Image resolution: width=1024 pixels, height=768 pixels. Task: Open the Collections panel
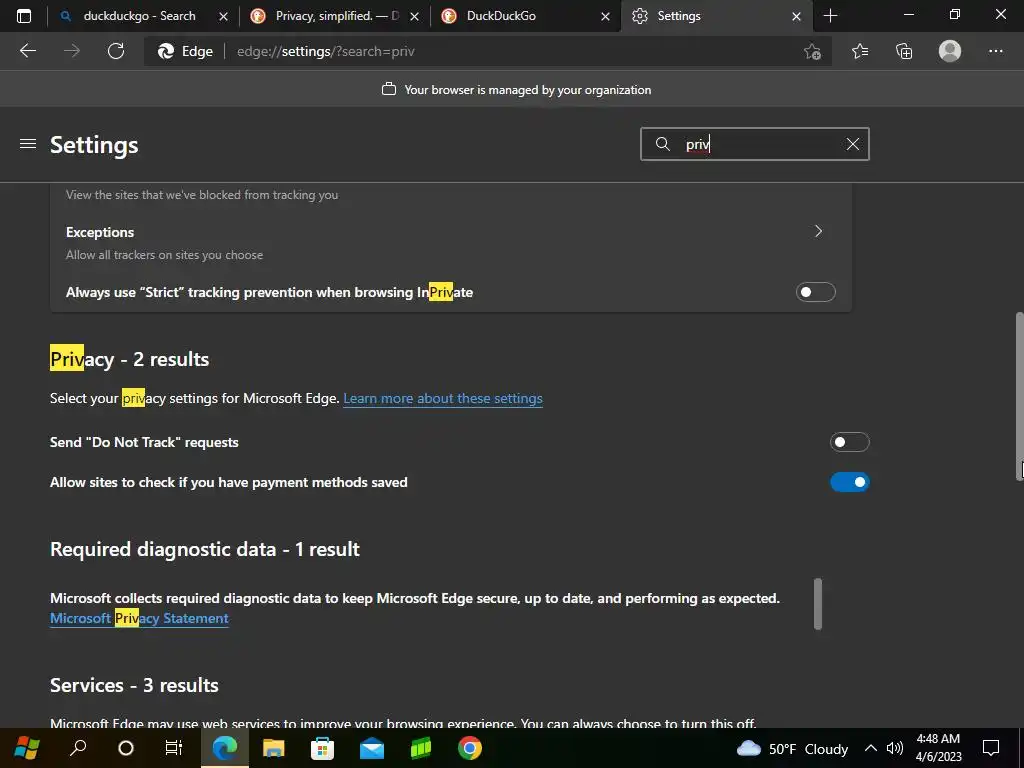click(x=904, y=51)
